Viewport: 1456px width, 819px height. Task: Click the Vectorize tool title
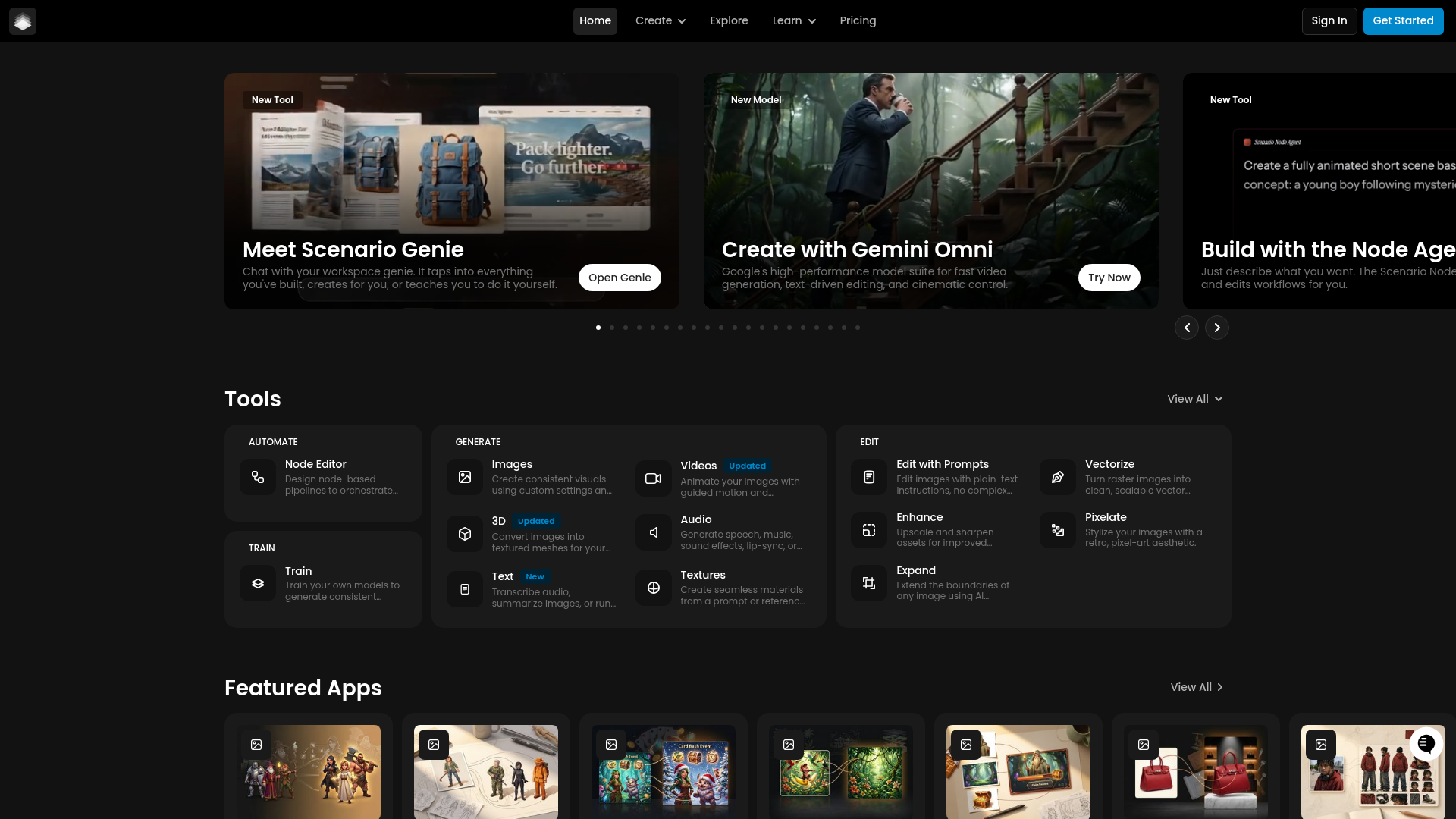(1109, 464)
